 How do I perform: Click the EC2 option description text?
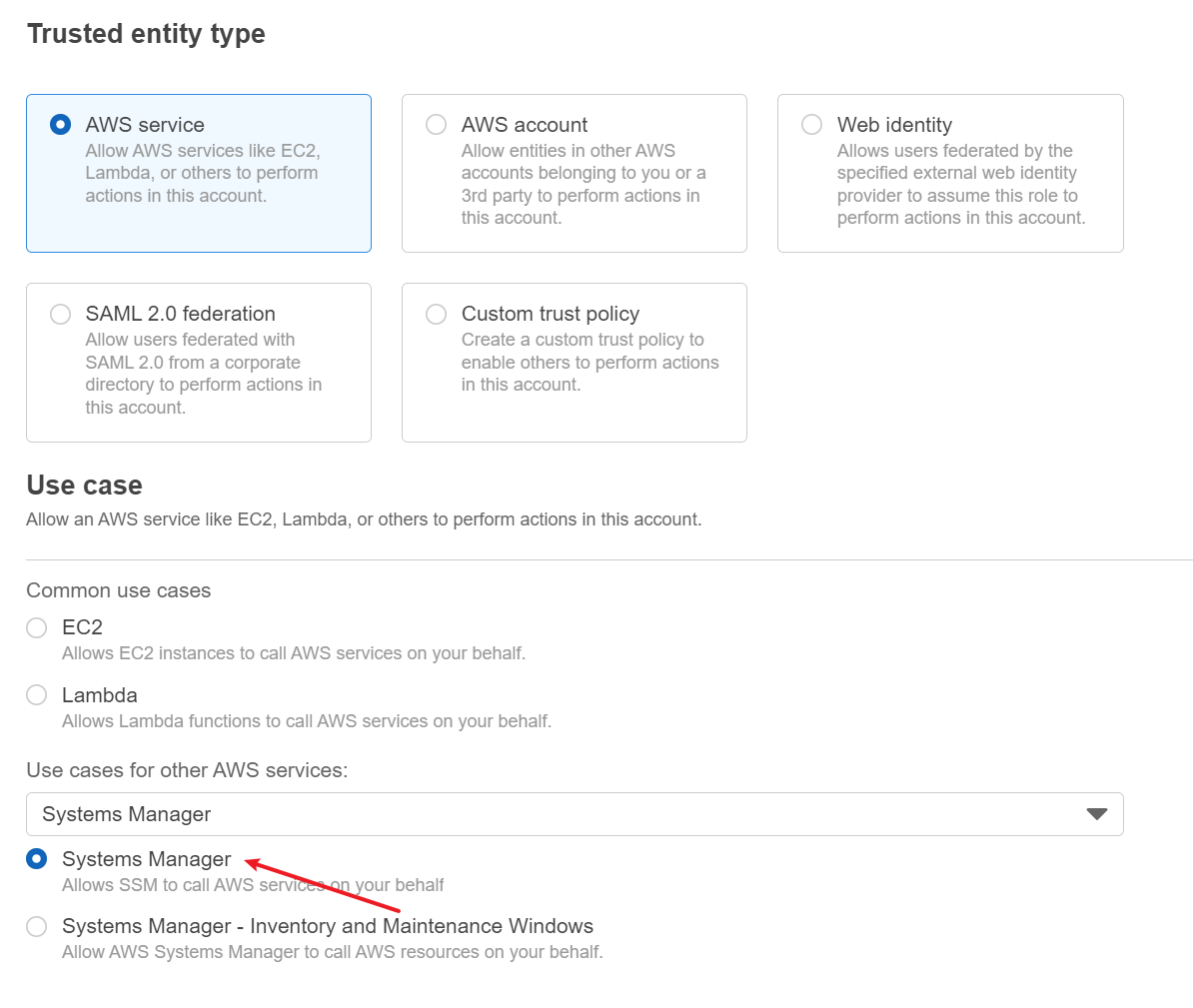(293, 653)
